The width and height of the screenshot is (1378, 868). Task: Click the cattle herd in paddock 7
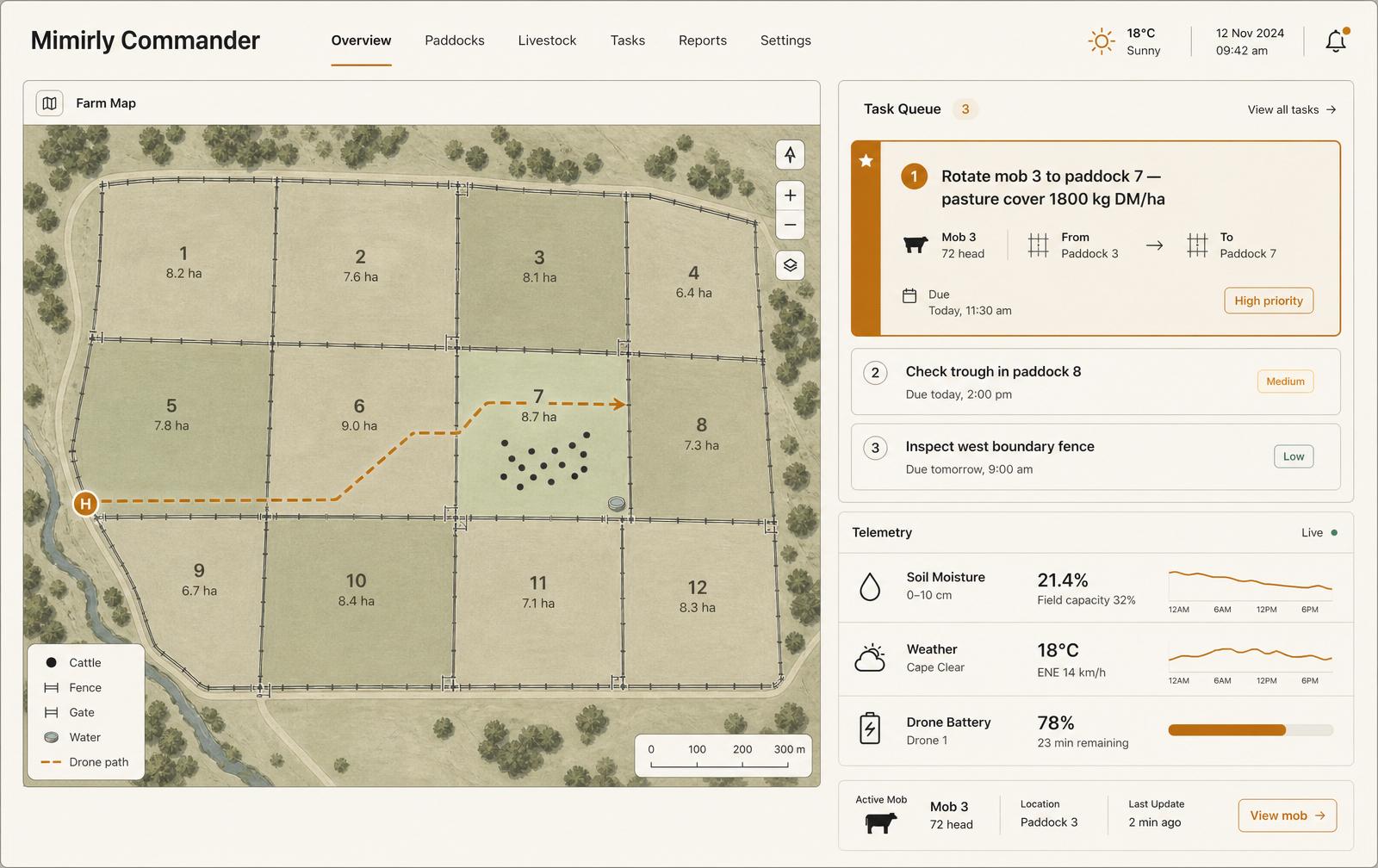click(x=545, y=460)
